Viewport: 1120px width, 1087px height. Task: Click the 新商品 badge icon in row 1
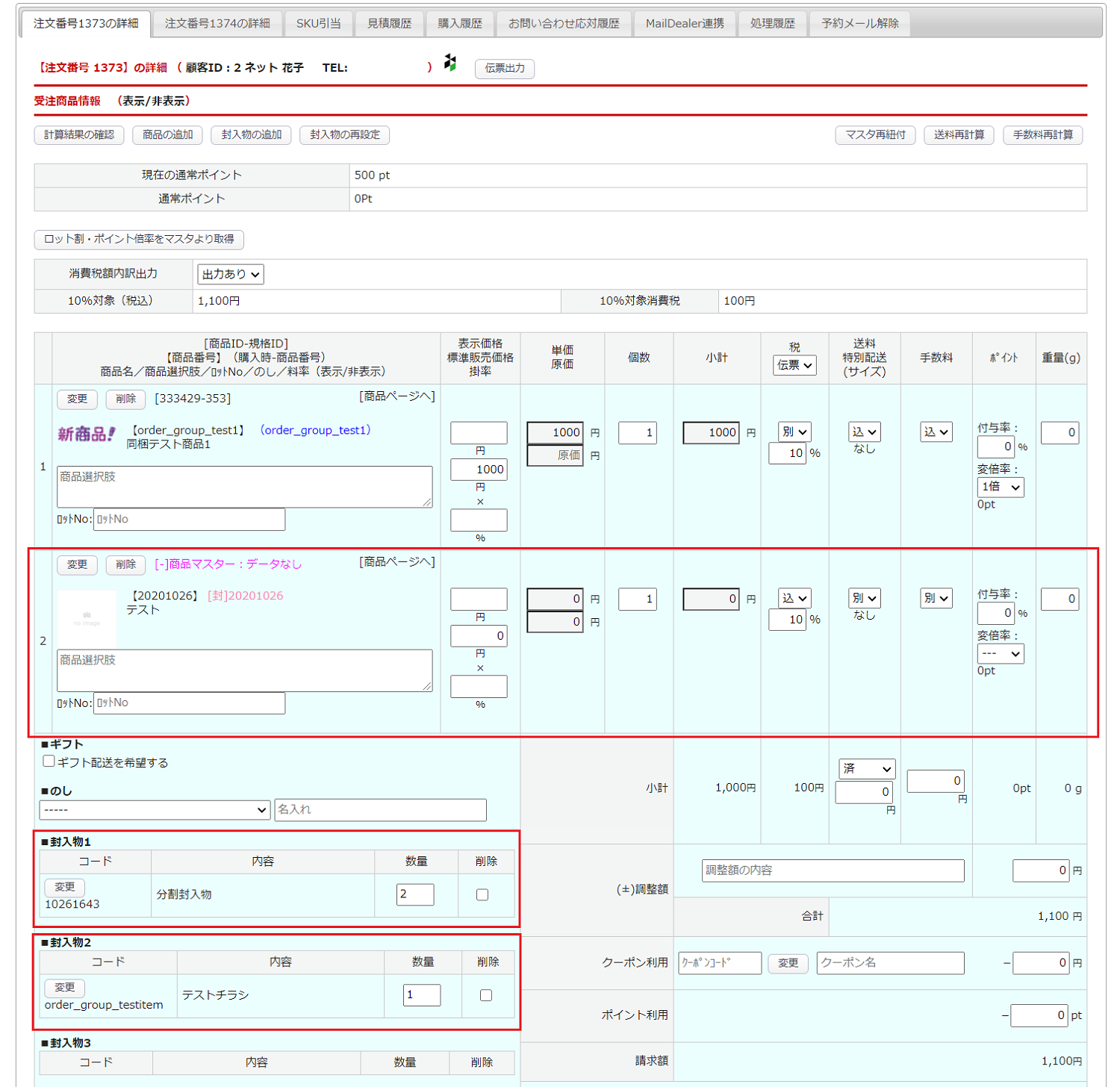point(87,434)
